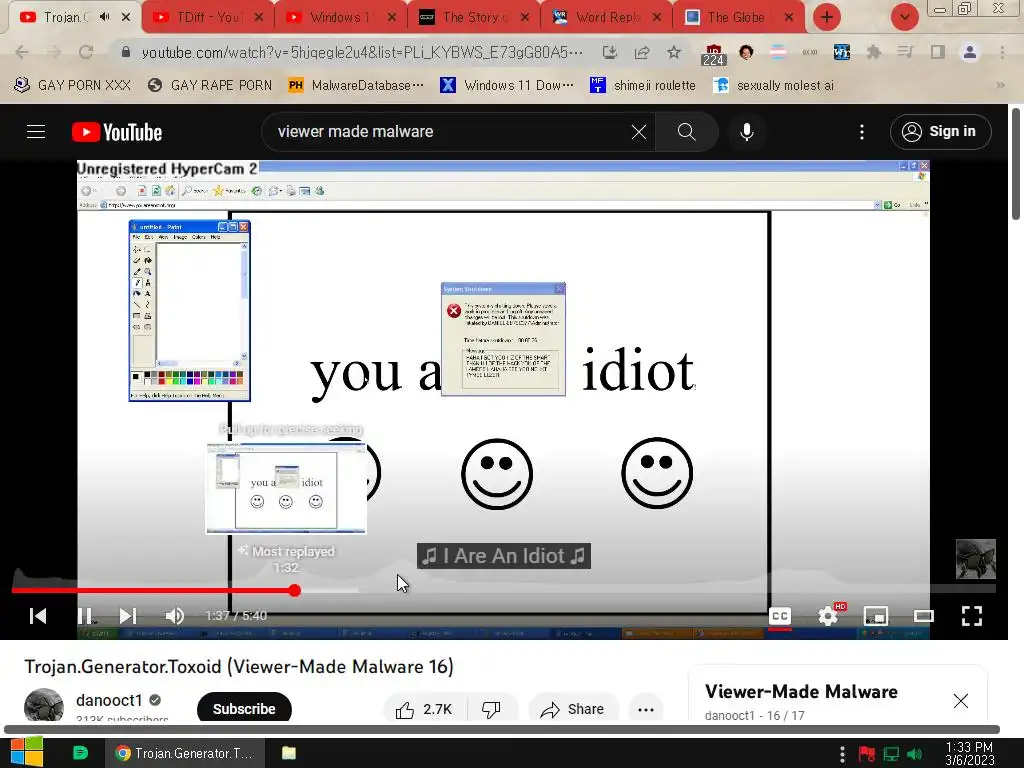Enter full screen mode
The height and width of the screenshot is (768, 1024).
click(972, 616)
